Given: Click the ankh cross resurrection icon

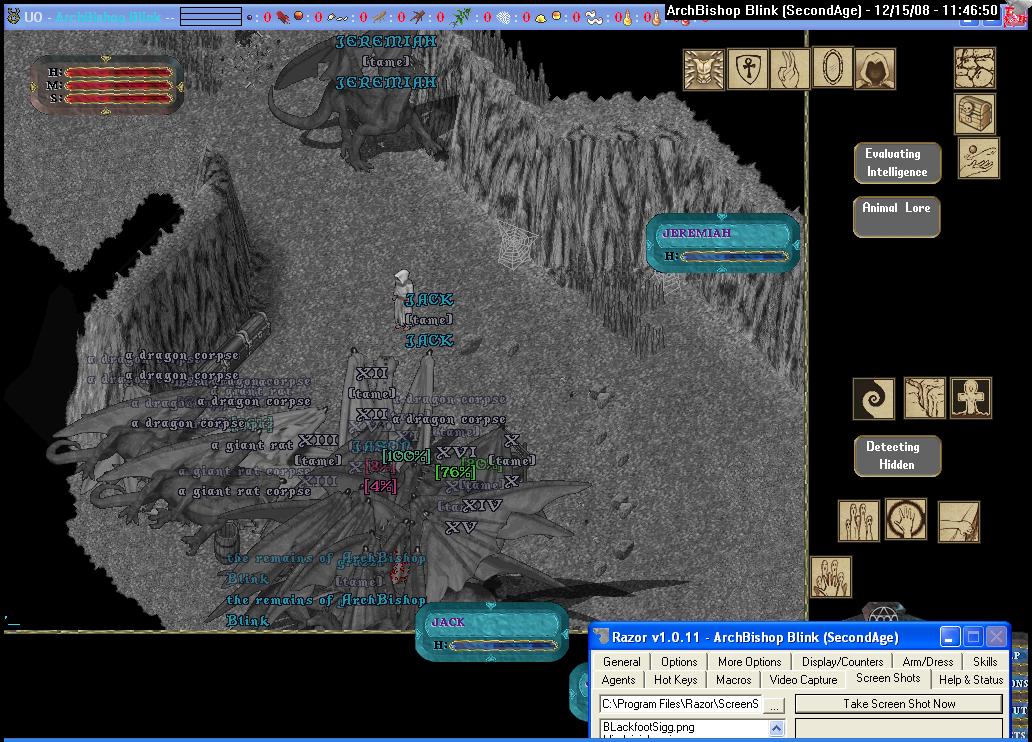Looking at the screenshot, I should point(970,398).
